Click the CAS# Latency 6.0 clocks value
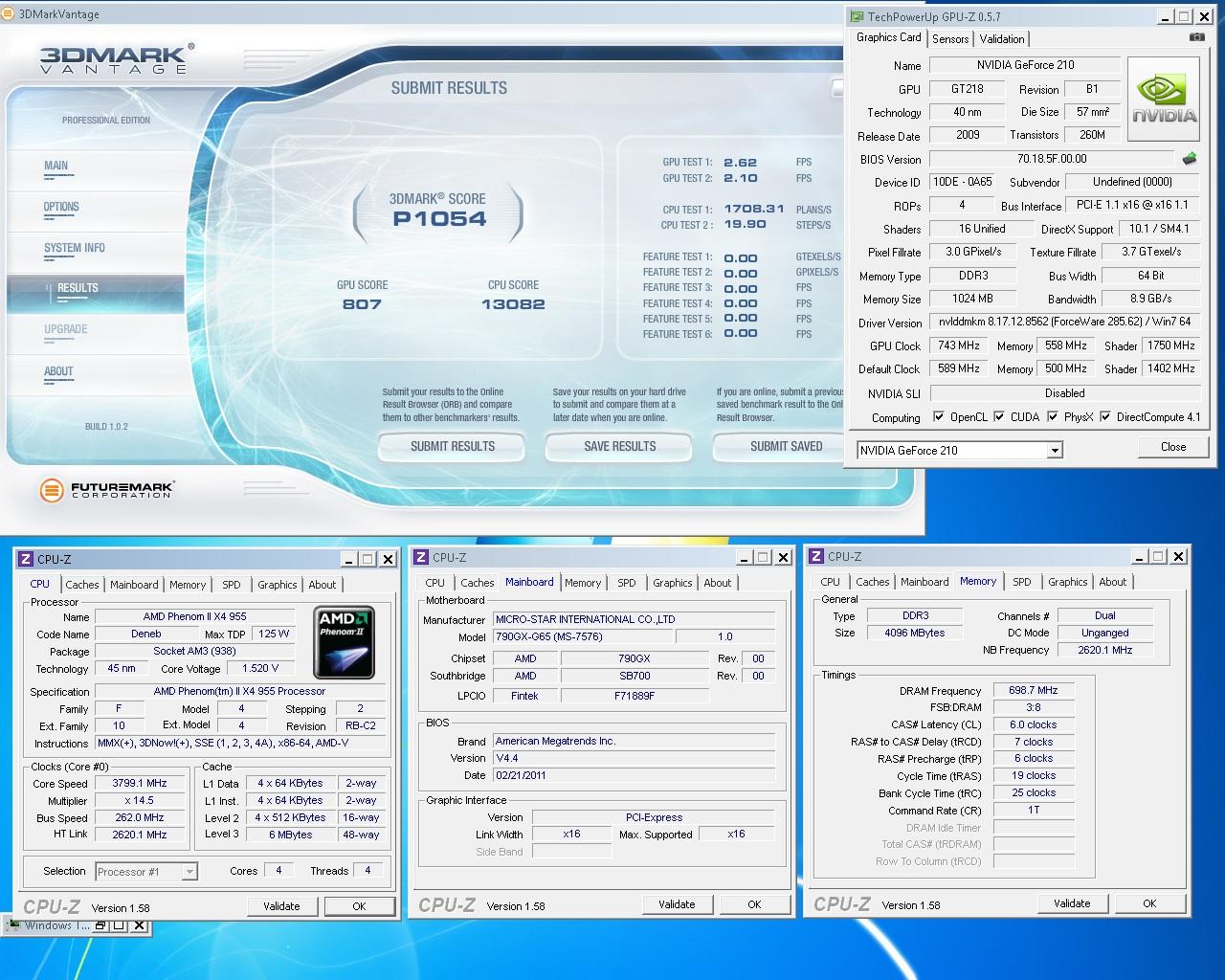 point(1034,724)
